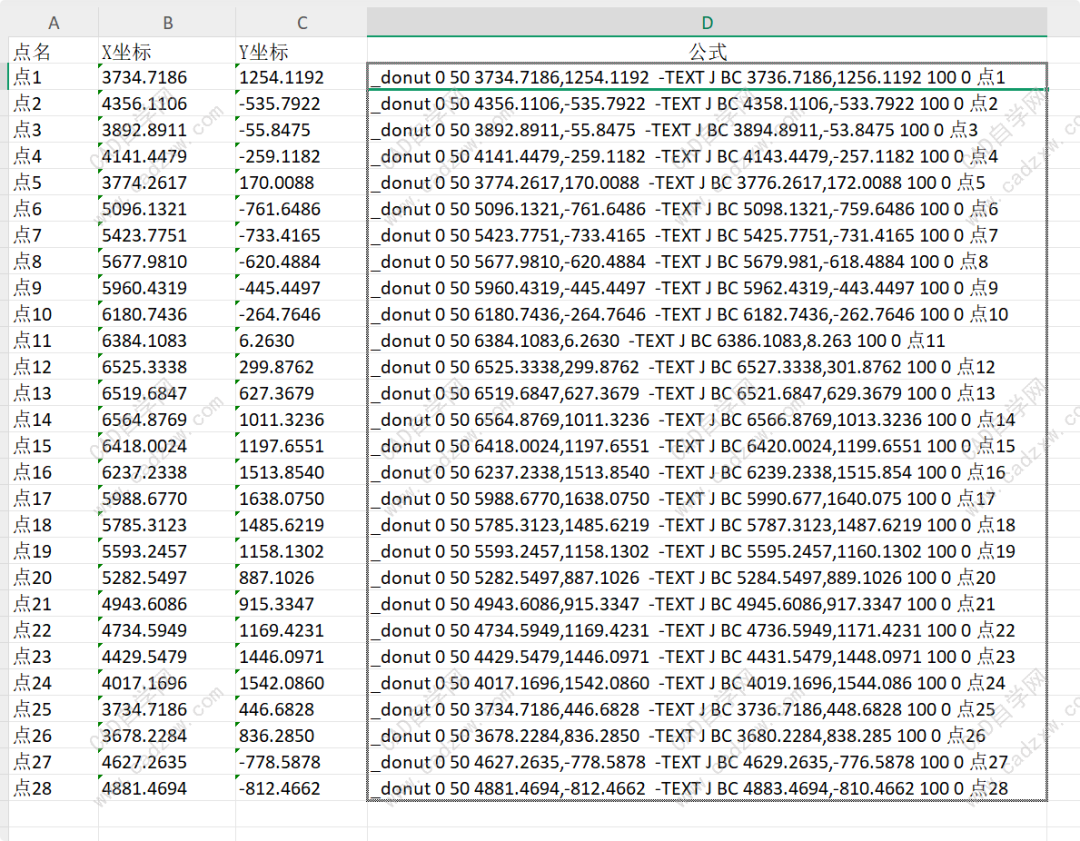Select cell with value 5988.6770
The width and height of the screenshot is (1080, 841).
coord(167,498)
